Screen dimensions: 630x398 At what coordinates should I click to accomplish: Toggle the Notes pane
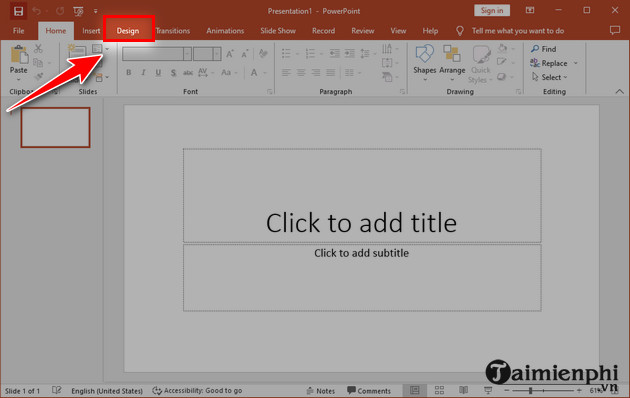coord(321,390)
